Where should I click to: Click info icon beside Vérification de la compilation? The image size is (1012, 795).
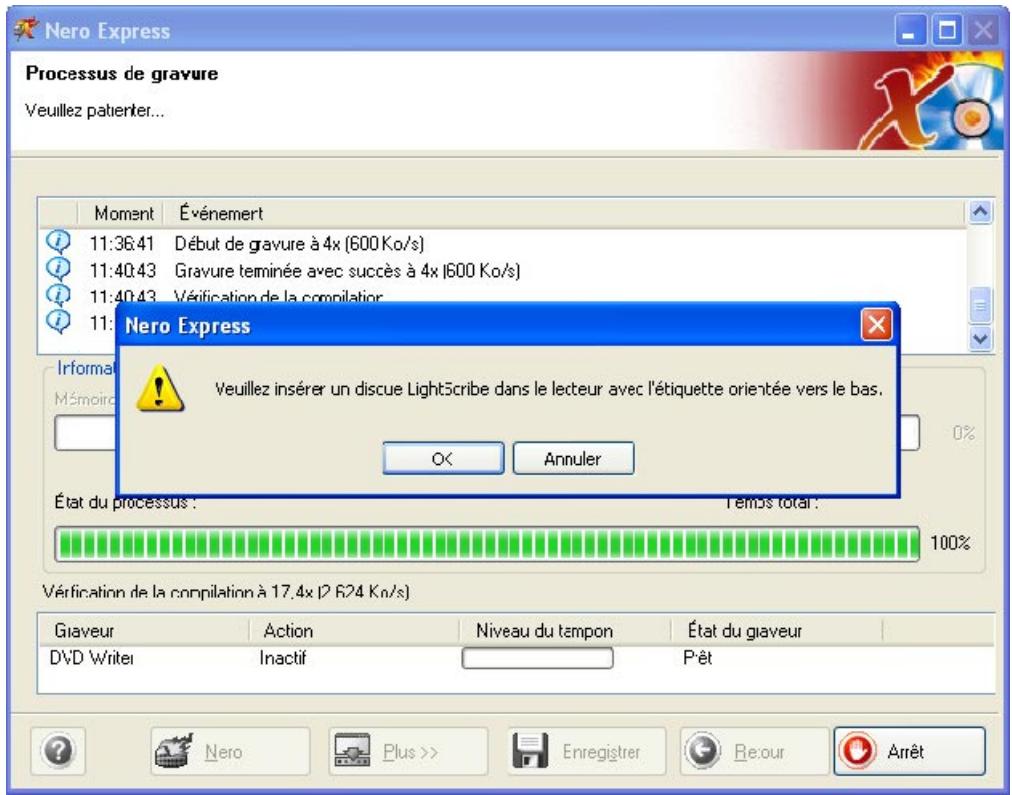click(x=58, y=295)
